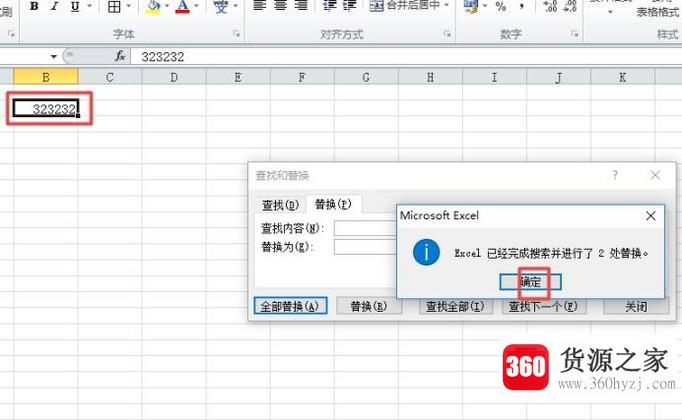Switch to 替换(P) tab
The height and width of the screenshot is (420, 682).
click(333, 204)
